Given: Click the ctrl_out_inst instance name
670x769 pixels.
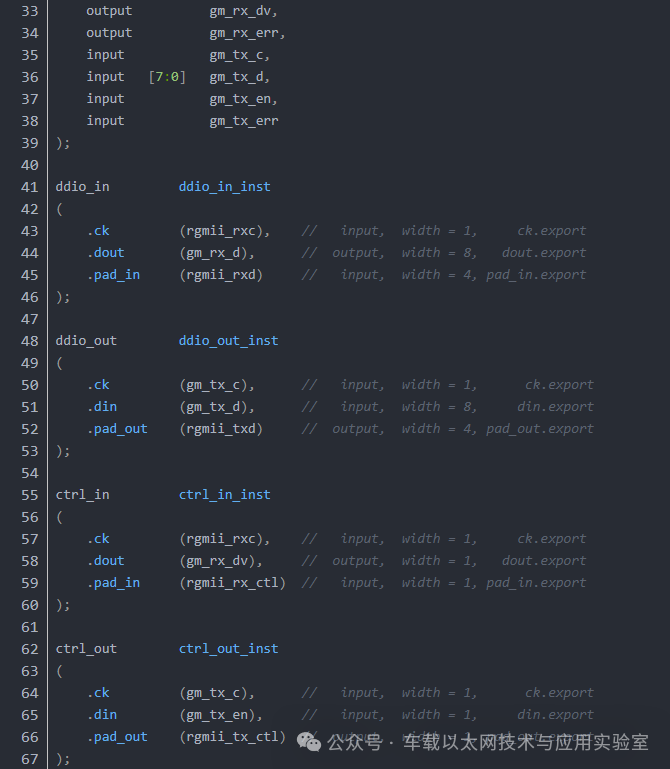Looking at the screenshot, I should click(229, 649).
